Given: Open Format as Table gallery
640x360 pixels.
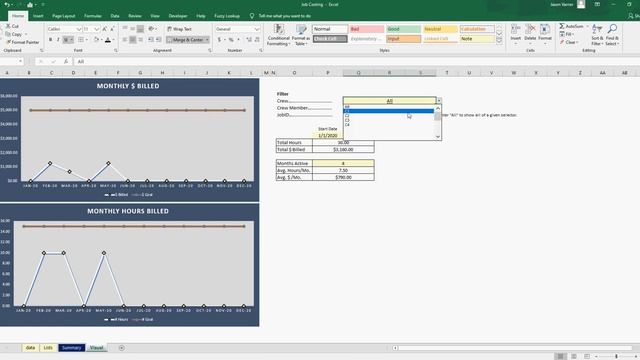Looking at the screenshot, I should pos(301,35).
